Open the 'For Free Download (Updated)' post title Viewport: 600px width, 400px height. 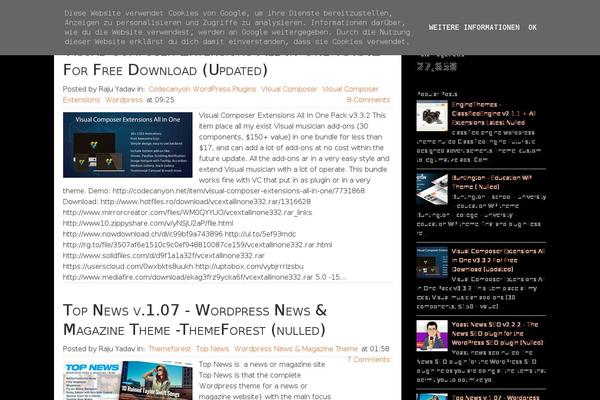click(x=165, y=70)
